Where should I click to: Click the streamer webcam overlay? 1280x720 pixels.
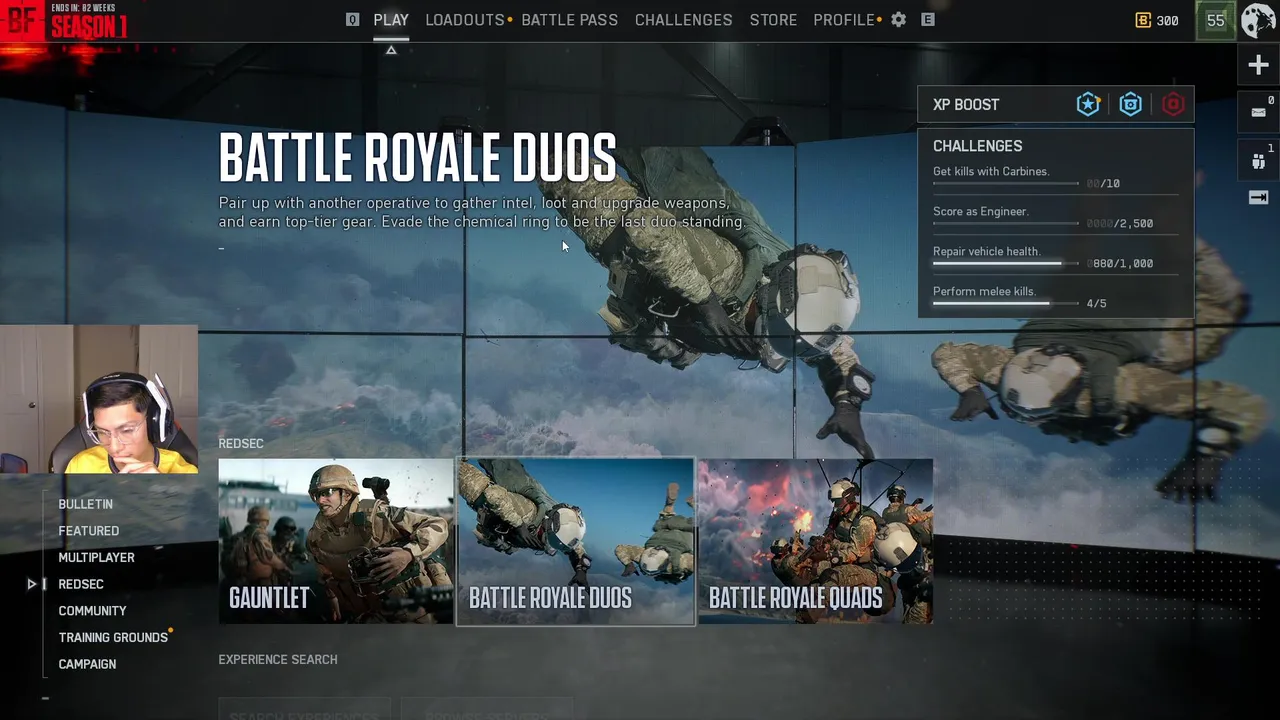(x=99, y=399)
